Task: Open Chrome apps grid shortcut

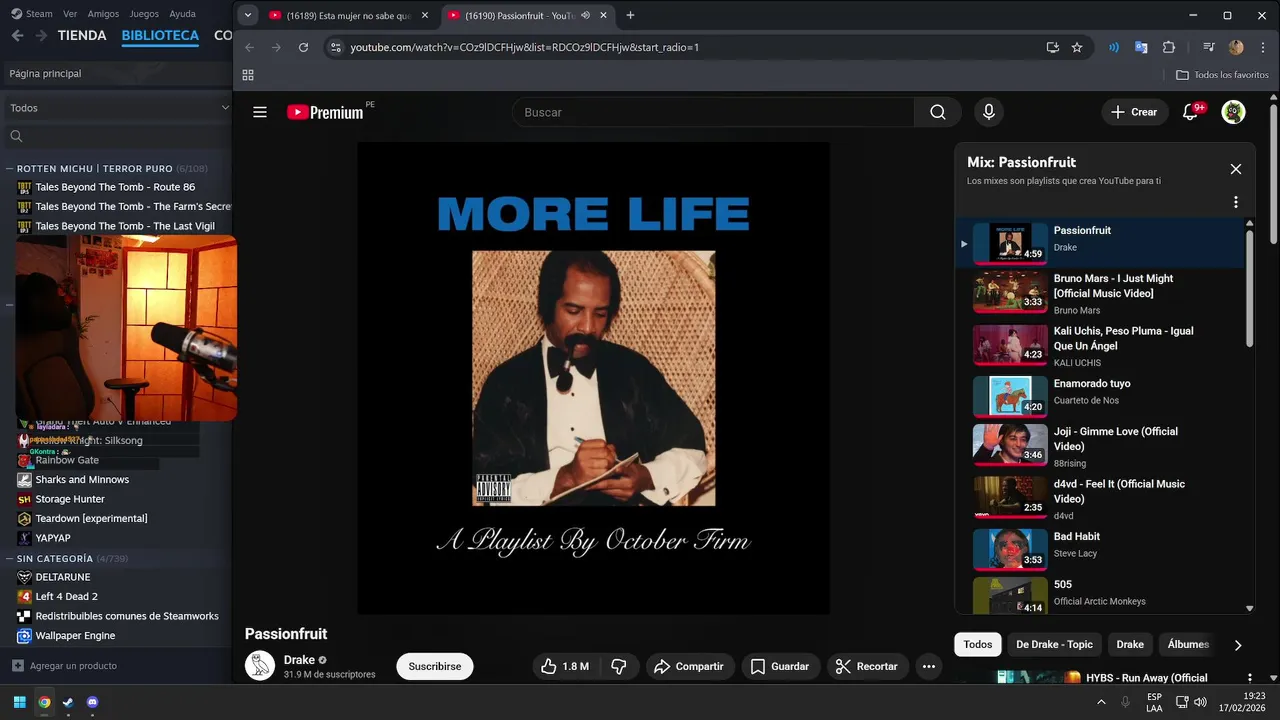Action: click(x=248, y=75)
